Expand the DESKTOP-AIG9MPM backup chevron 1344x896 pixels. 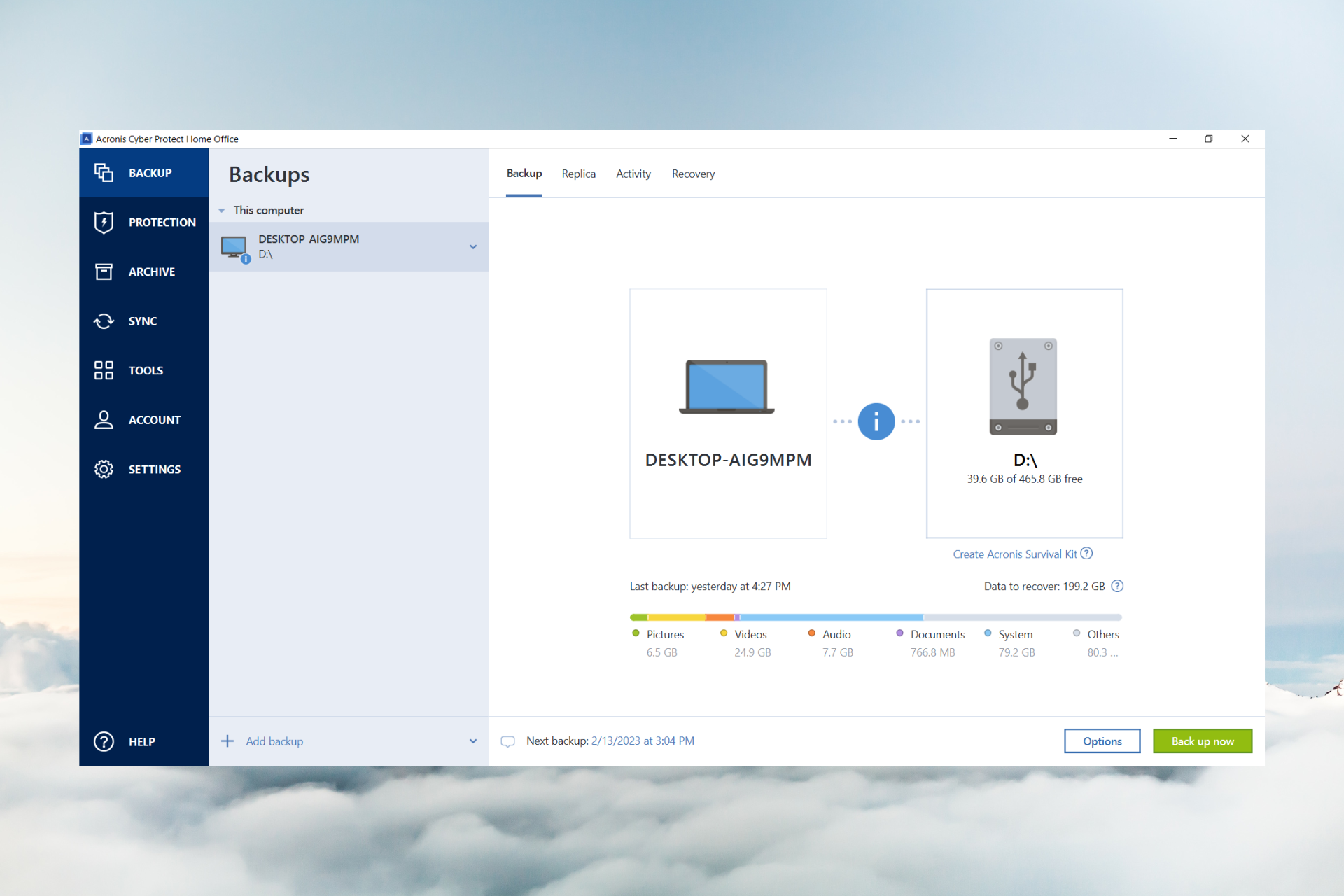pos(473,247)
